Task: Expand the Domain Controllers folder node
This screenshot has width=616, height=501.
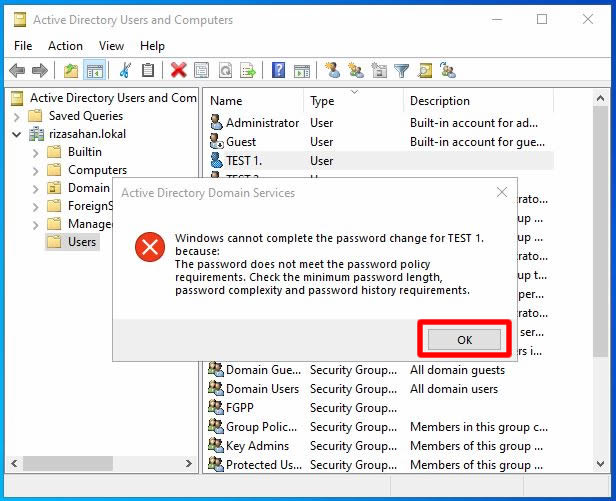Action: [35, 189]
